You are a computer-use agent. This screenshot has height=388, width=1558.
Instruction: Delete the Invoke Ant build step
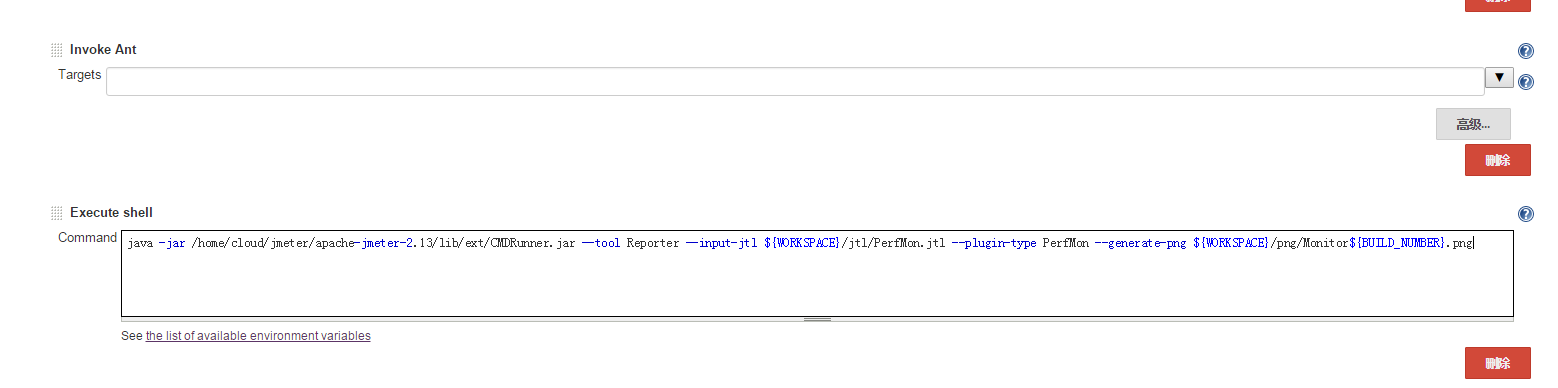(1497, 160)
